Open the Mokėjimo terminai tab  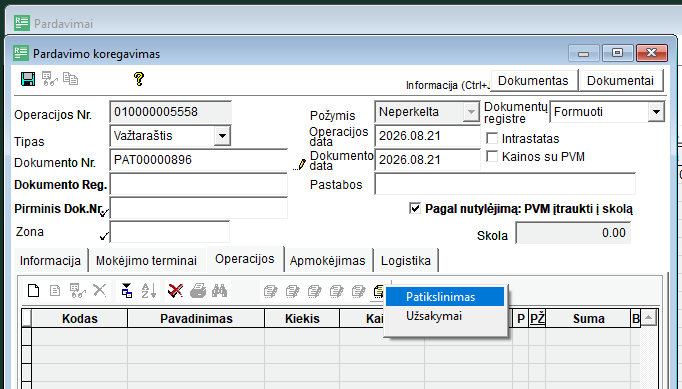pos(147,261)
